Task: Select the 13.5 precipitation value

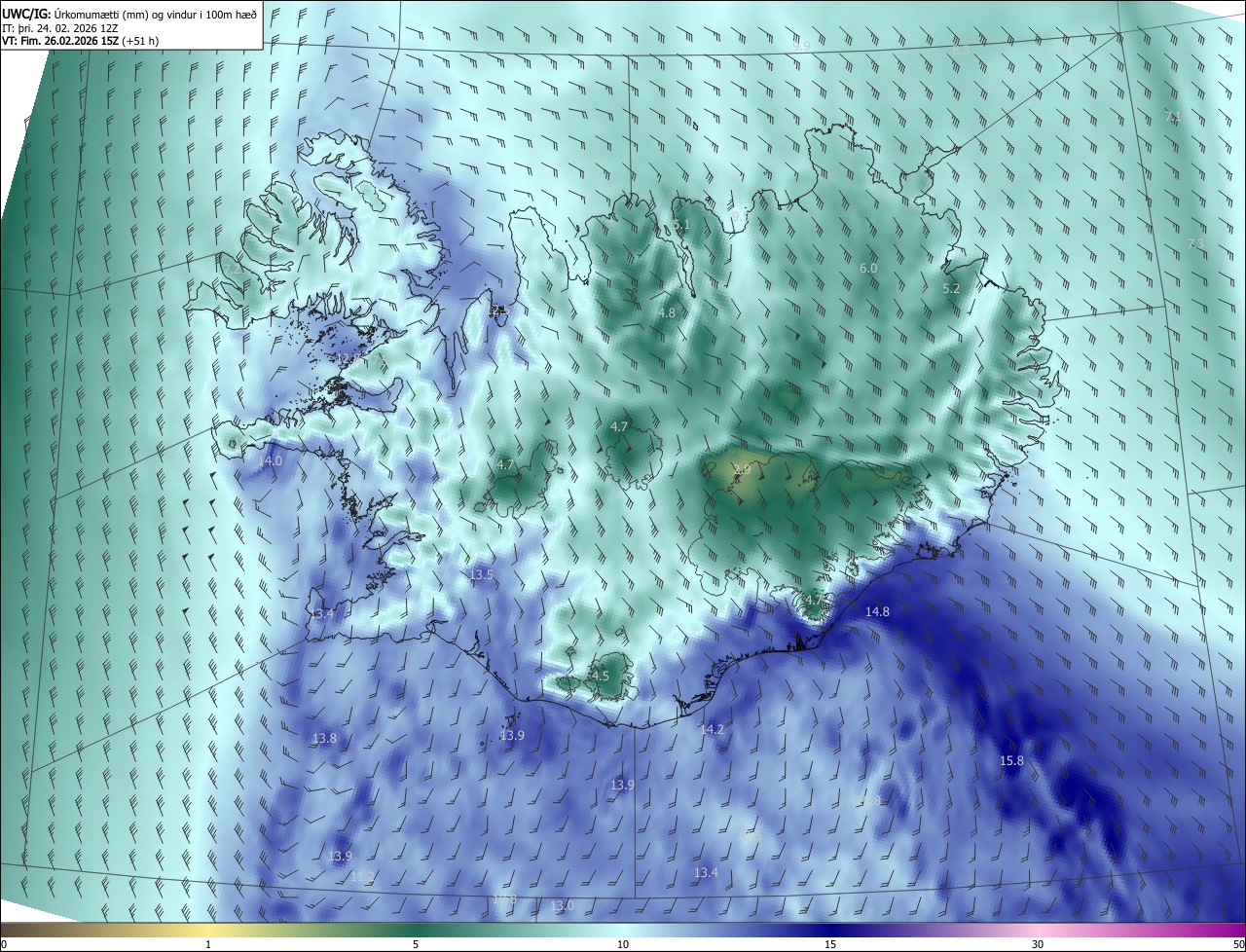Action: coord(481,575)
